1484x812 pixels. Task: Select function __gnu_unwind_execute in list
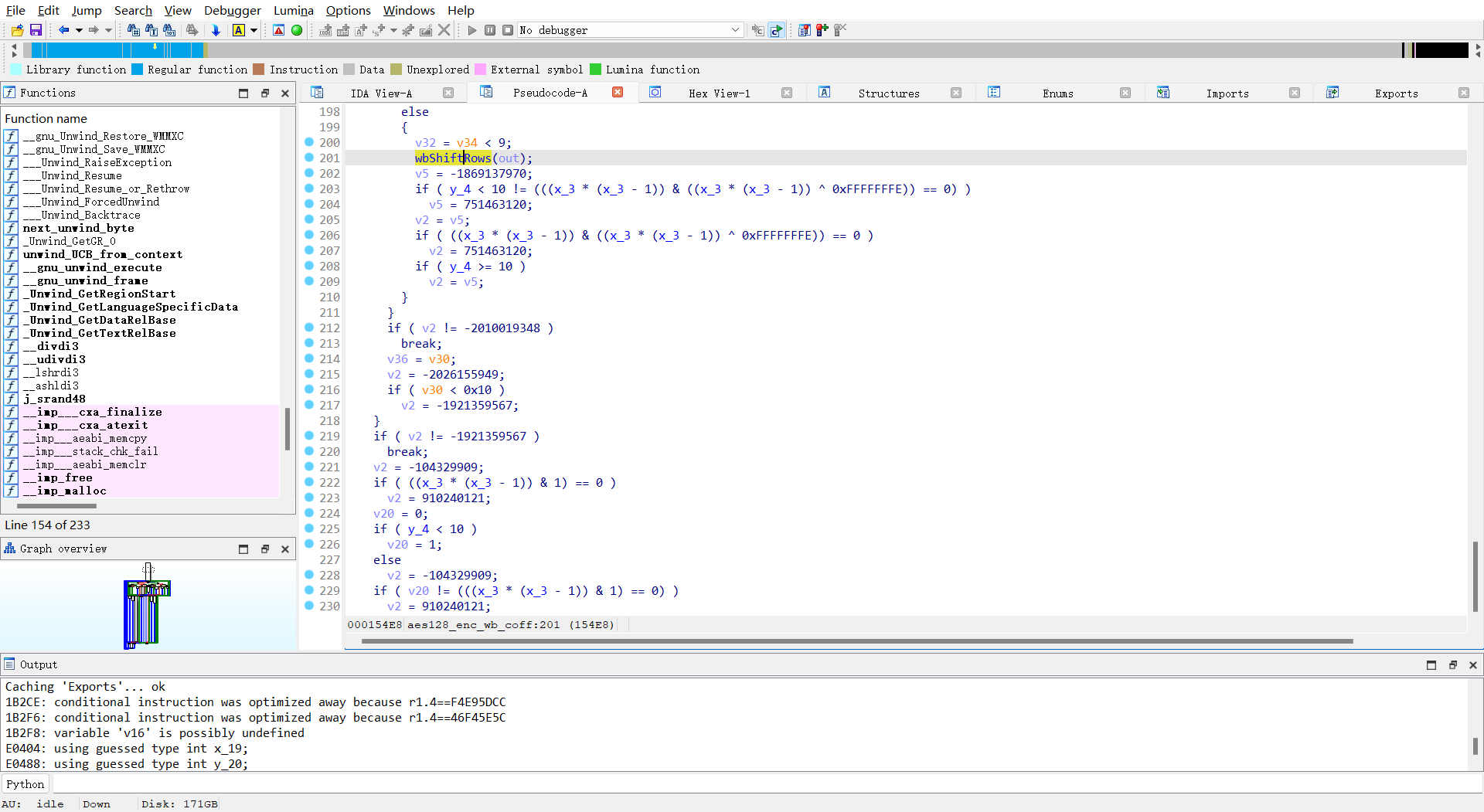pyautogui.click(x=92, y=267)
